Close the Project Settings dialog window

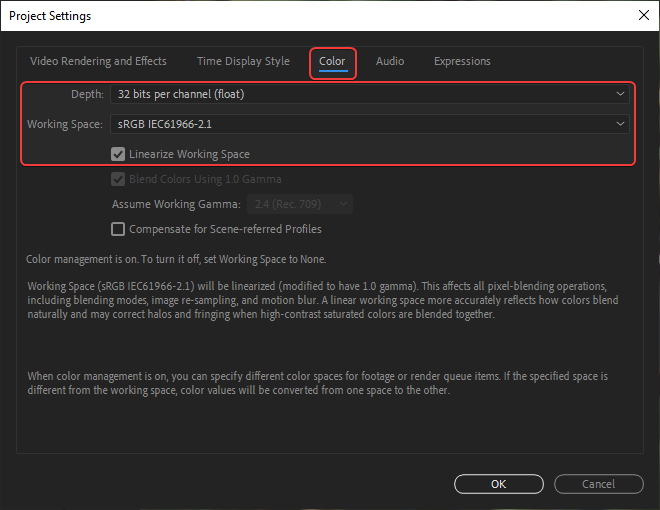[641, 15]
